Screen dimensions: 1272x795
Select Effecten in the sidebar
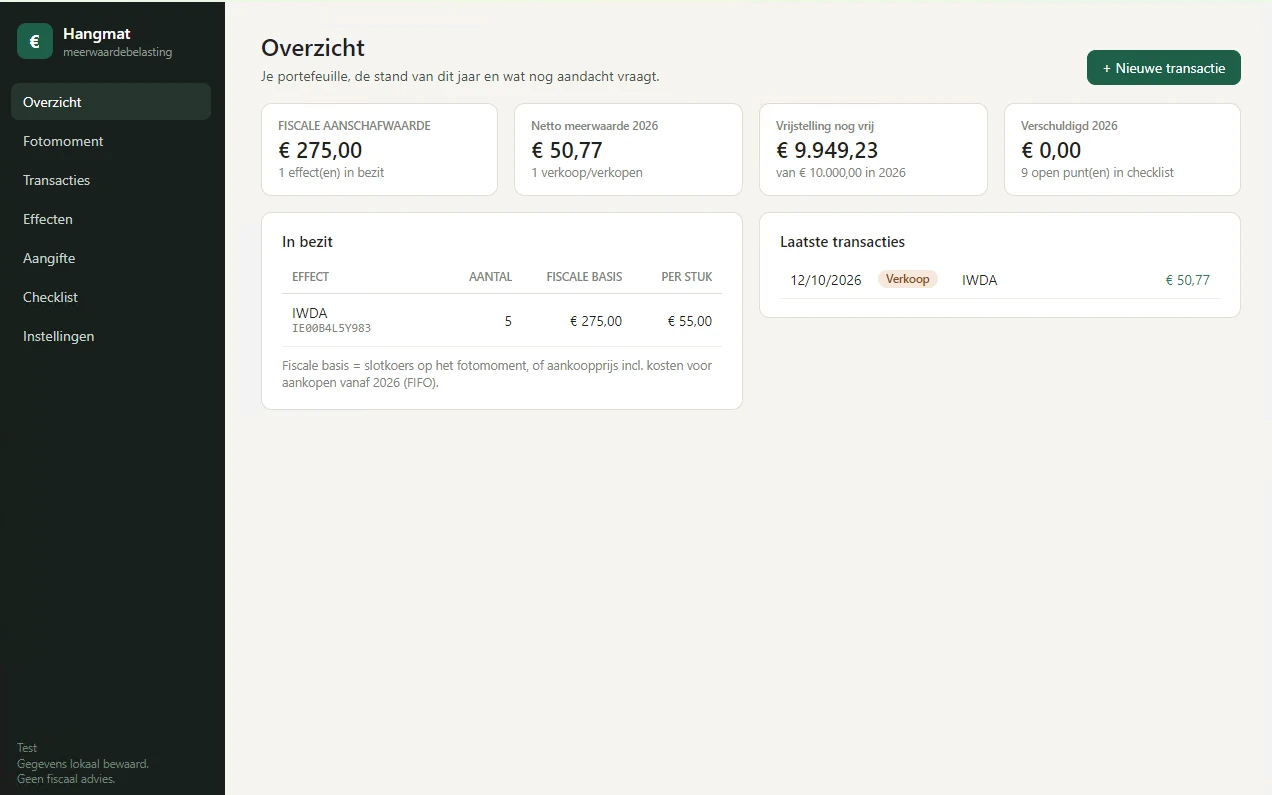pos(111,219)
